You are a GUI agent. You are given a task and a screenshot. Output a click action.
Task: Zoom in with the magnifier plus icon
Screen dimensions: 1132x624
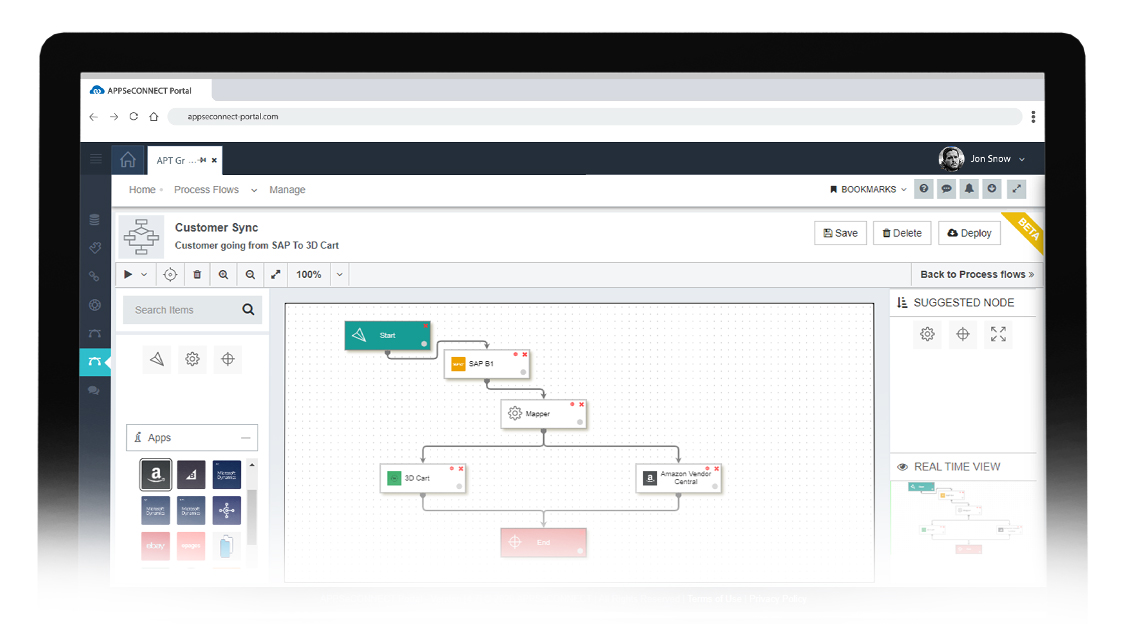tap(223, 274)
